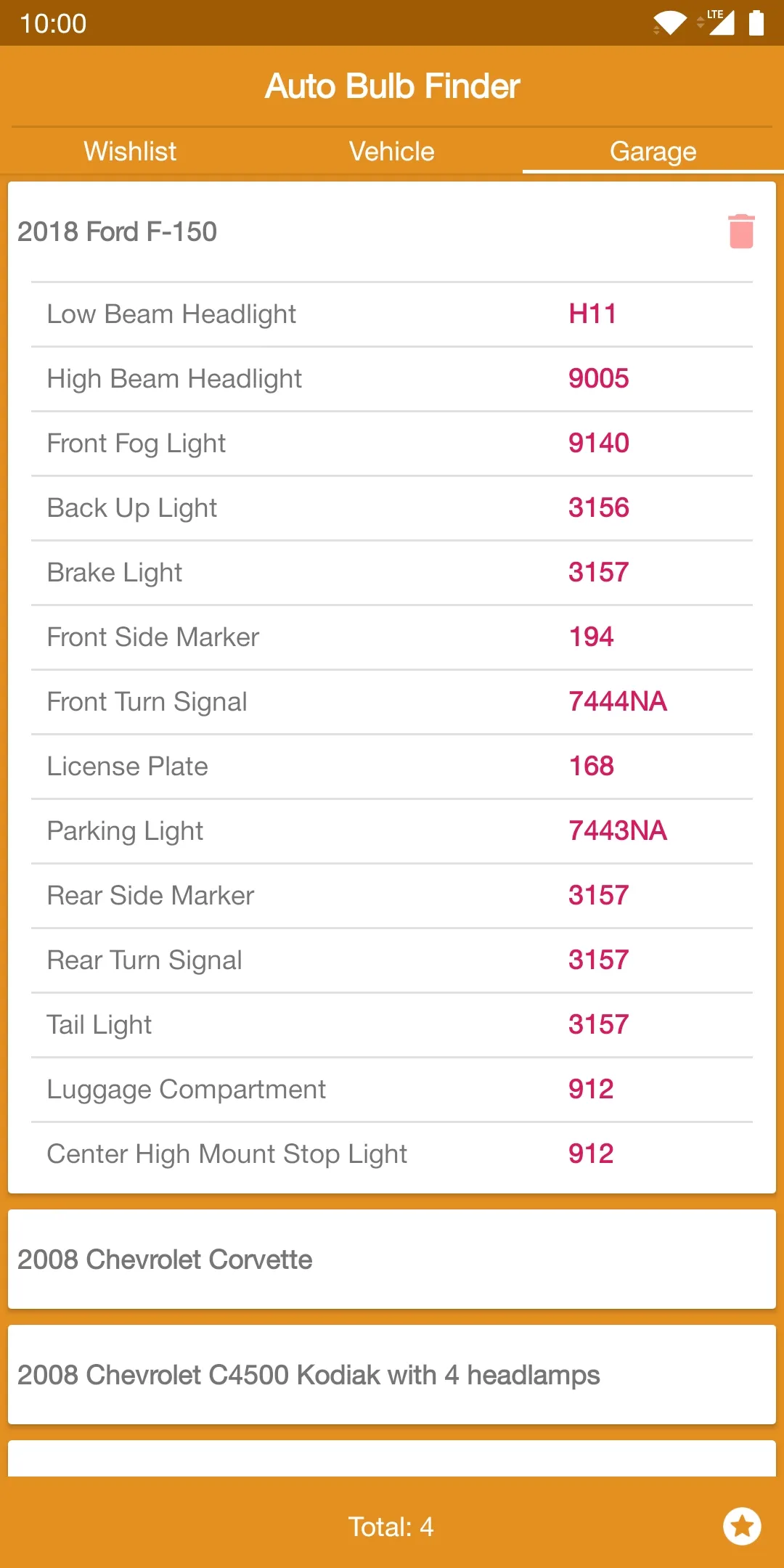Tap the 9005 high beam bulb number
The width and height of the screenshot is (784, 1568).
[x=598, y=379]
